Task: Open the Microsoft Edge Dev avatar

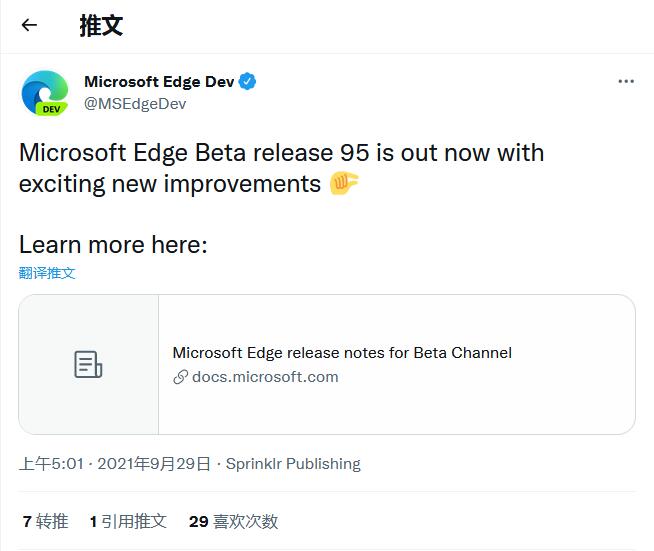Action: (45, 93)
